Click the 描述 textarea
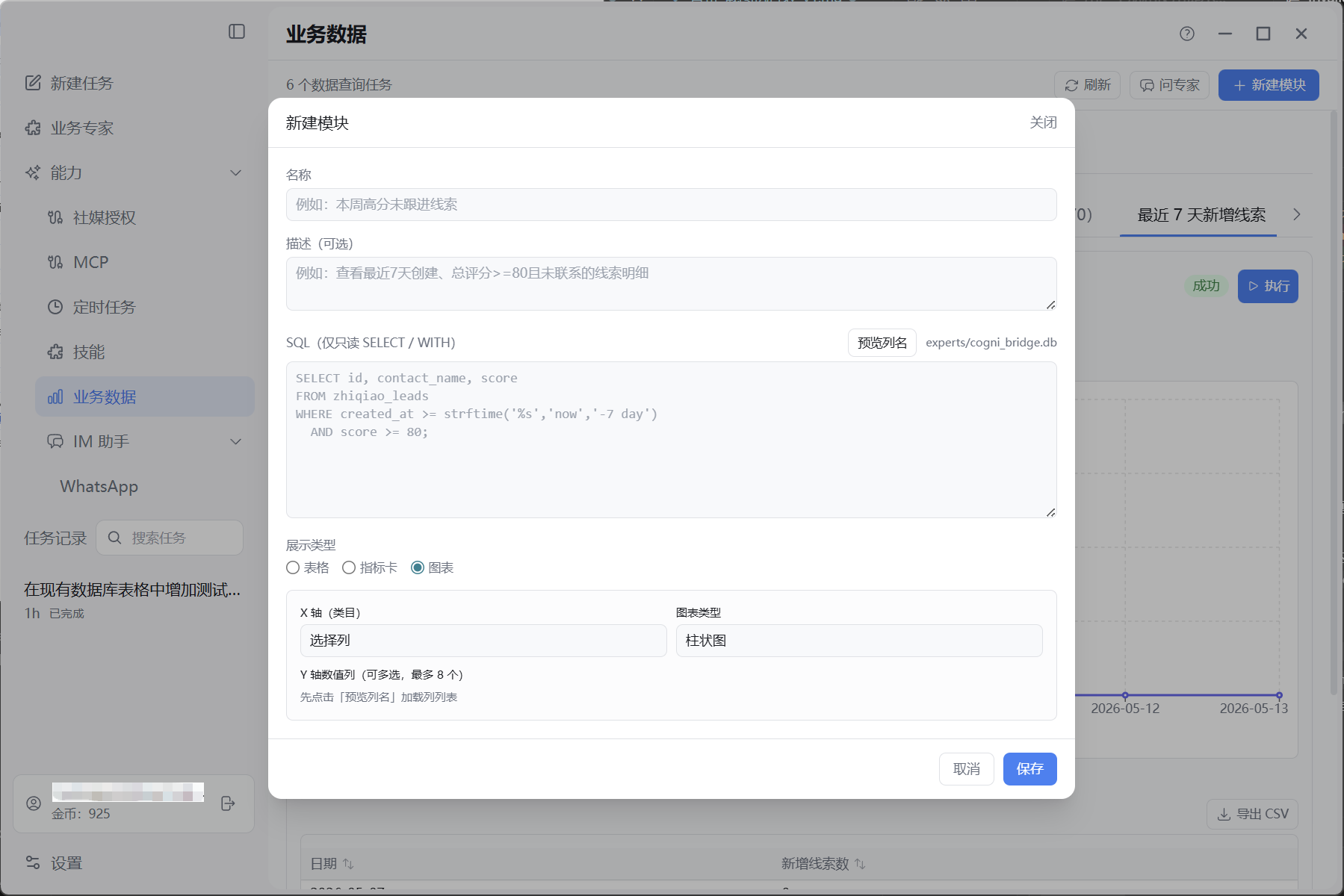1344x896 pixels. [x=671, y=284]
